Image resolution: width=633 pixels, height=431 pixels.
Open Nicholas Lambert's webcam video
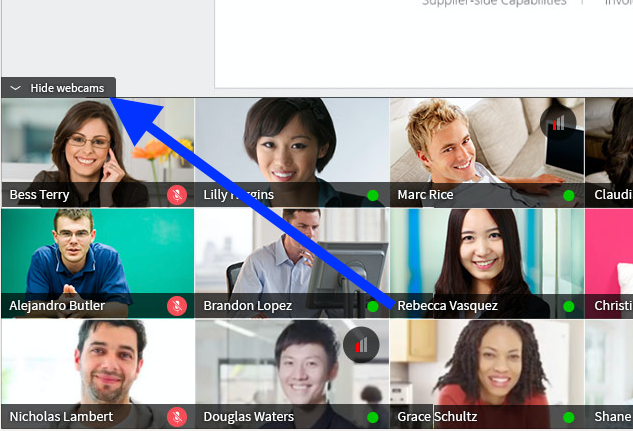pyautogui.click(x=98, y=375)
